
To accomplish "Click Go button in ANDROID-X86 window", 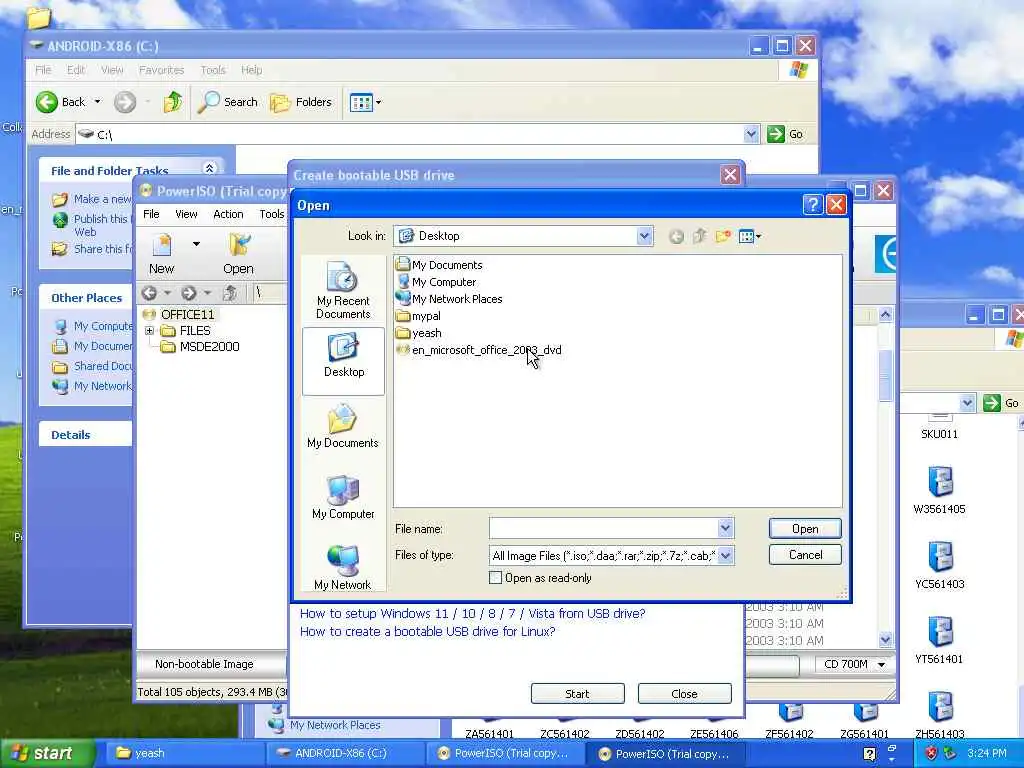I will click(x=785, y=134).
